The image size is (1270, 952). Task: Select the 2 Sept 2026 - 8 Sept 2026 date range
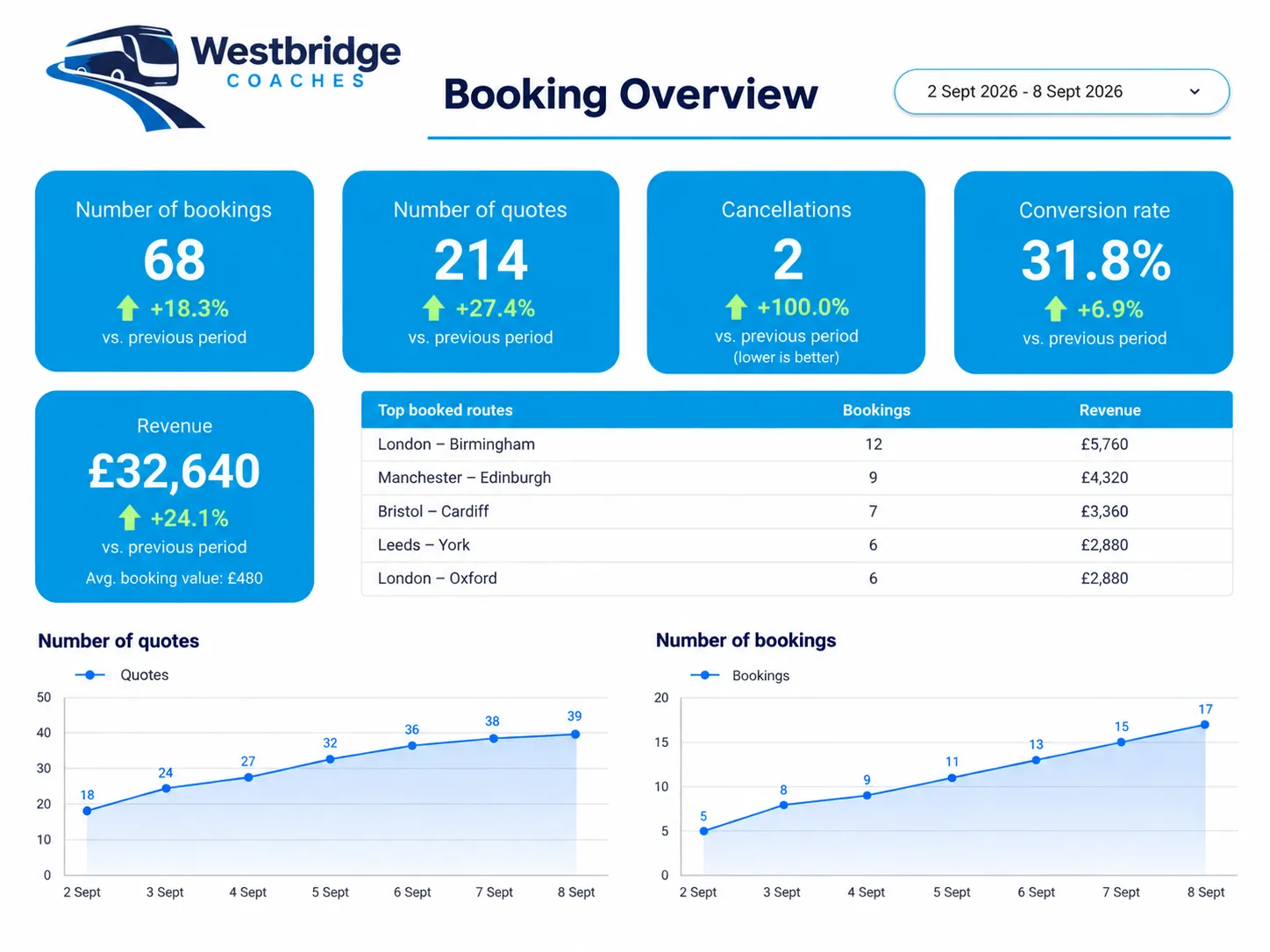(x=1061, y=92)
